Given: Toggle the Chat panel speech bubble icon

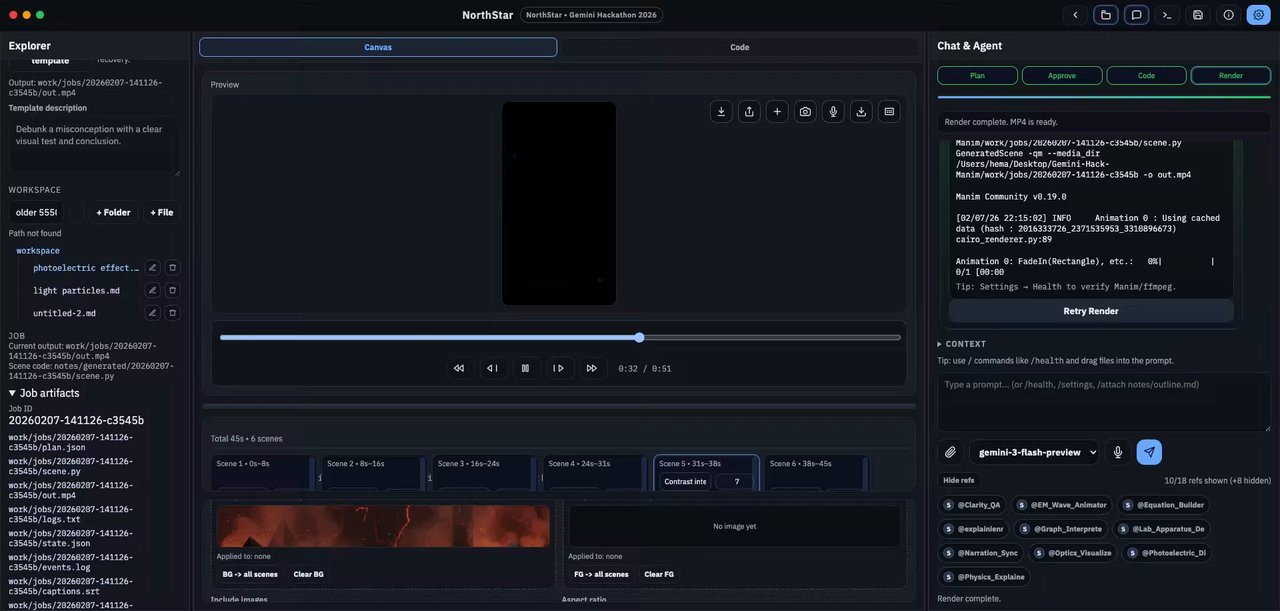Looking at the screenshot, I should click(x=1136, y=15).
